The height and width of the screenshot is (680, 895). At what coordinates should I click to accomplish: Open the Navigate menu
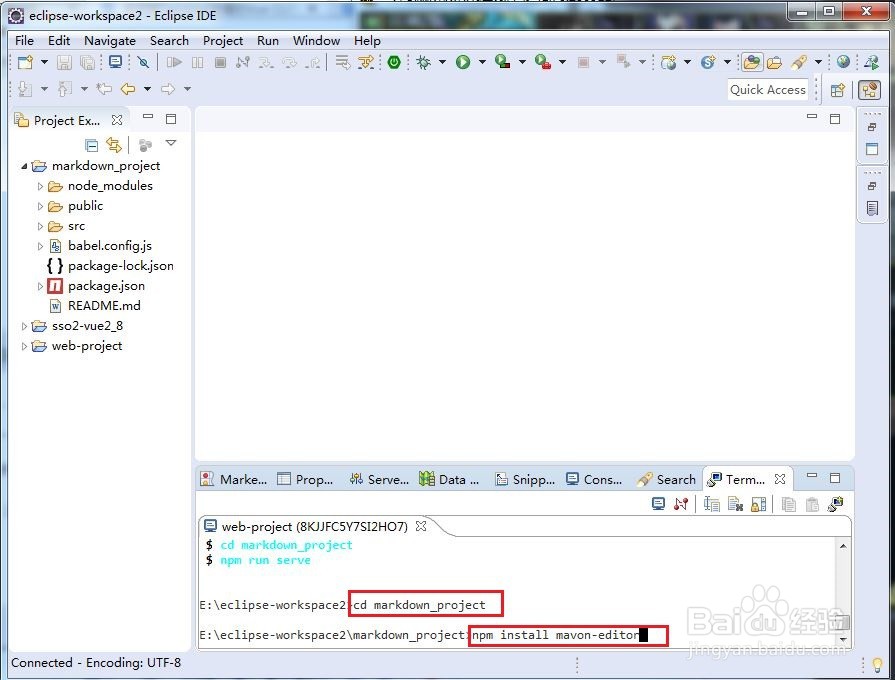pos(110,41)
